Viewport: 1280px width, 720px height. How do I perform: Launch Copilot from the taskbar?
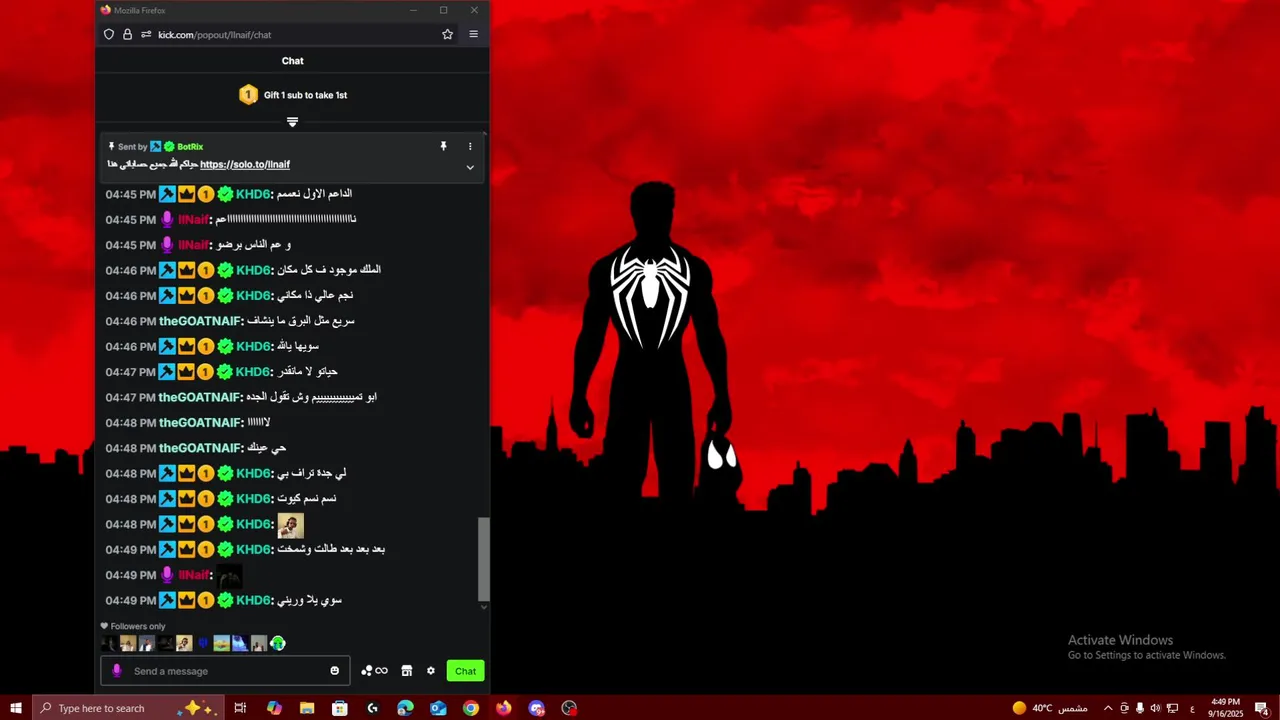[x=274, y=708]
